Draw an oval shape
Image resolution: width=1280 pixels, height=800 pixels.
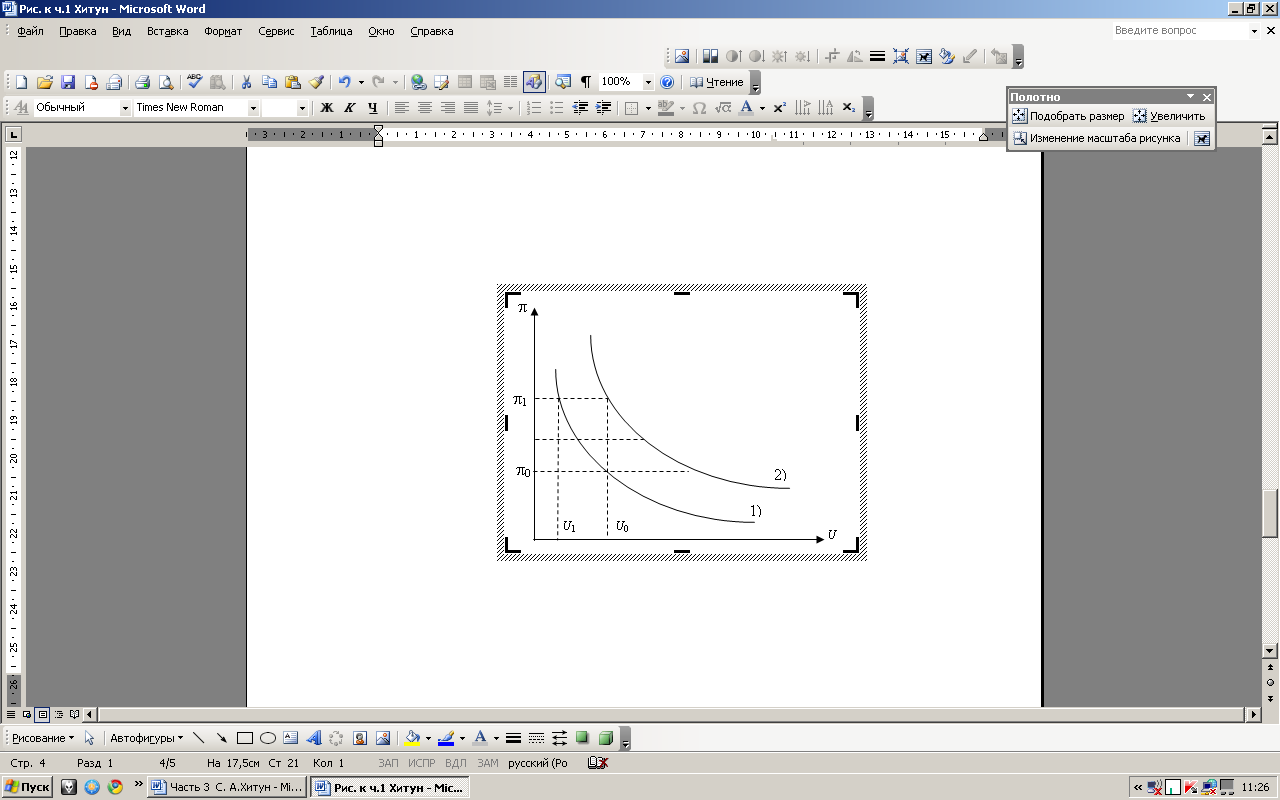click(x=267, y=738)
